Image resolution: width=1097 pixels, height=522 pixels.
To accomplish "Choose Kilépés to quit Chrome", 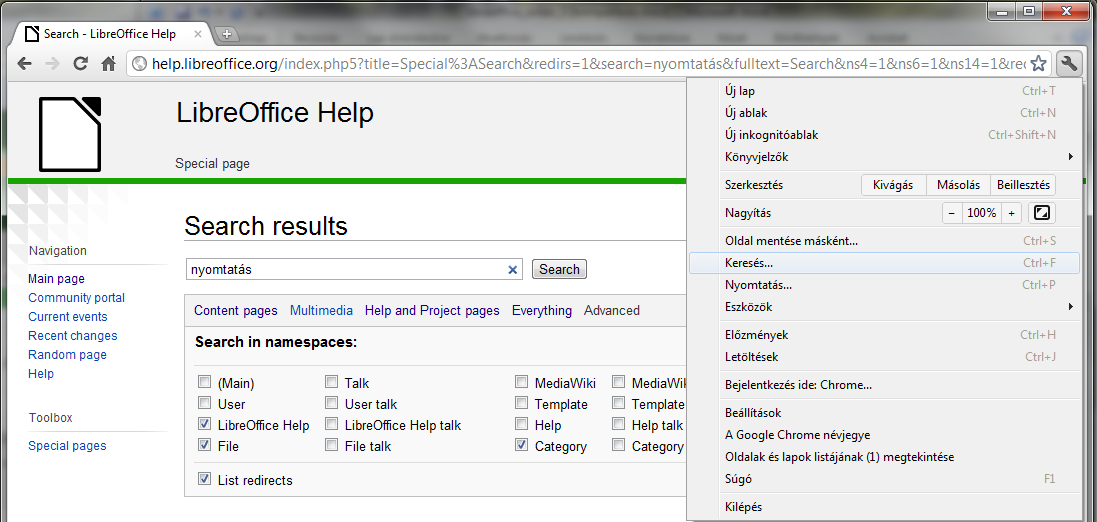I will pos(884,507).
